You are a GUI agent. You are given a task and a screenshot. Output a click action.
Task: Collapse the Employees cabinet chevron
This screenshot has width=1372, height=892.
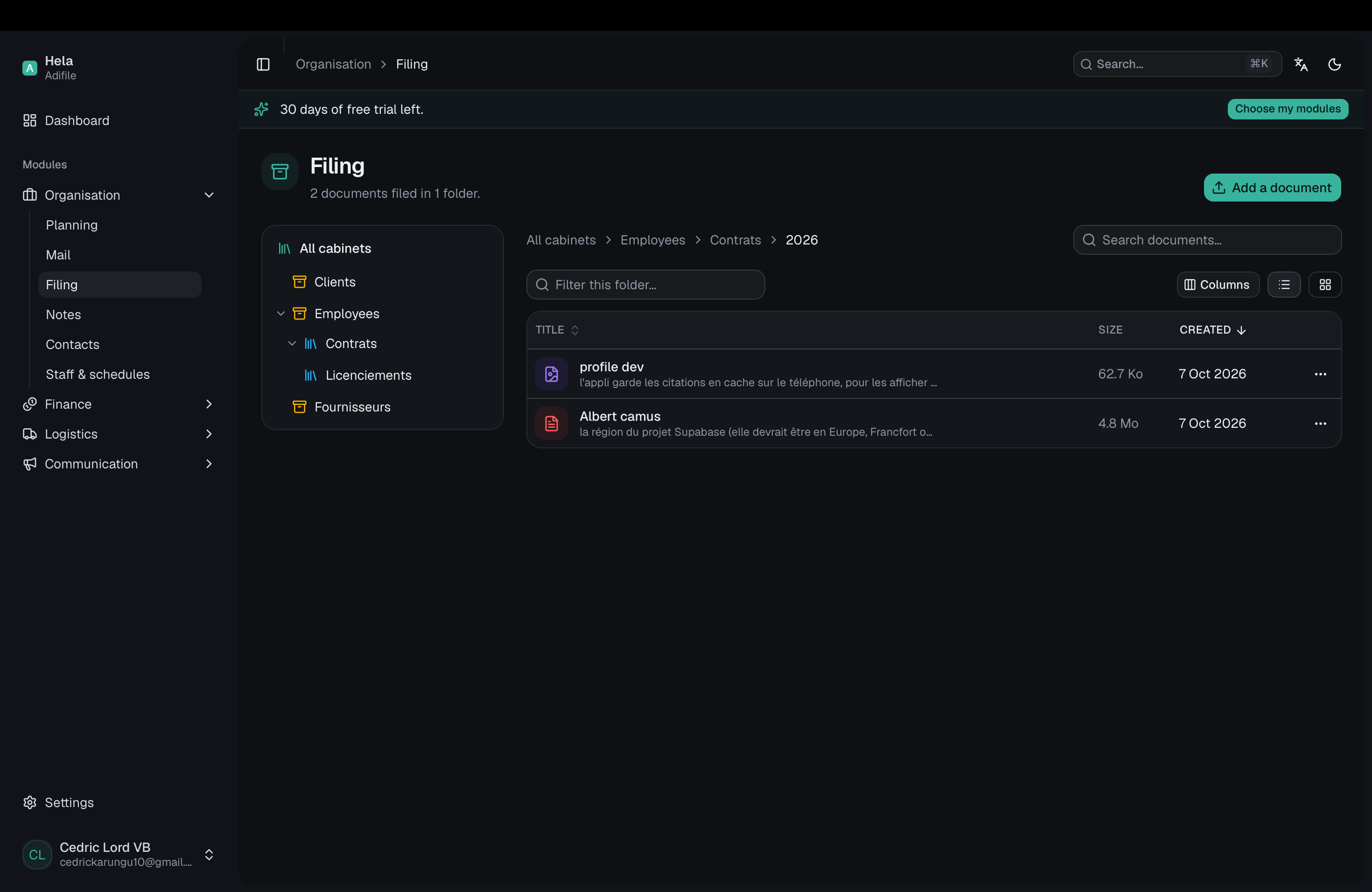(281, 314)
